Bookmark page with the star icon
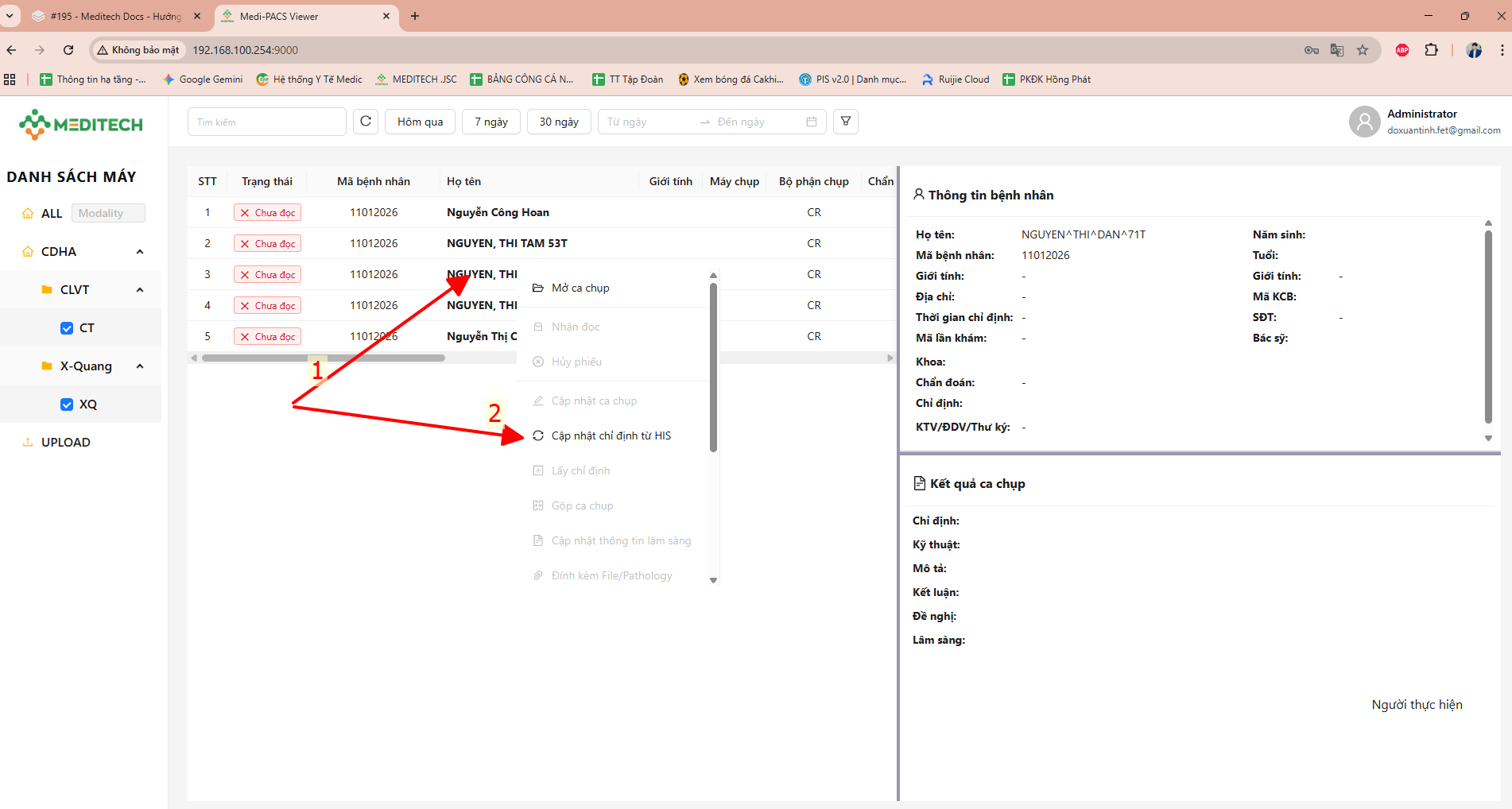The height and width of the screenshot is (809, 1512). point(1363,50)
